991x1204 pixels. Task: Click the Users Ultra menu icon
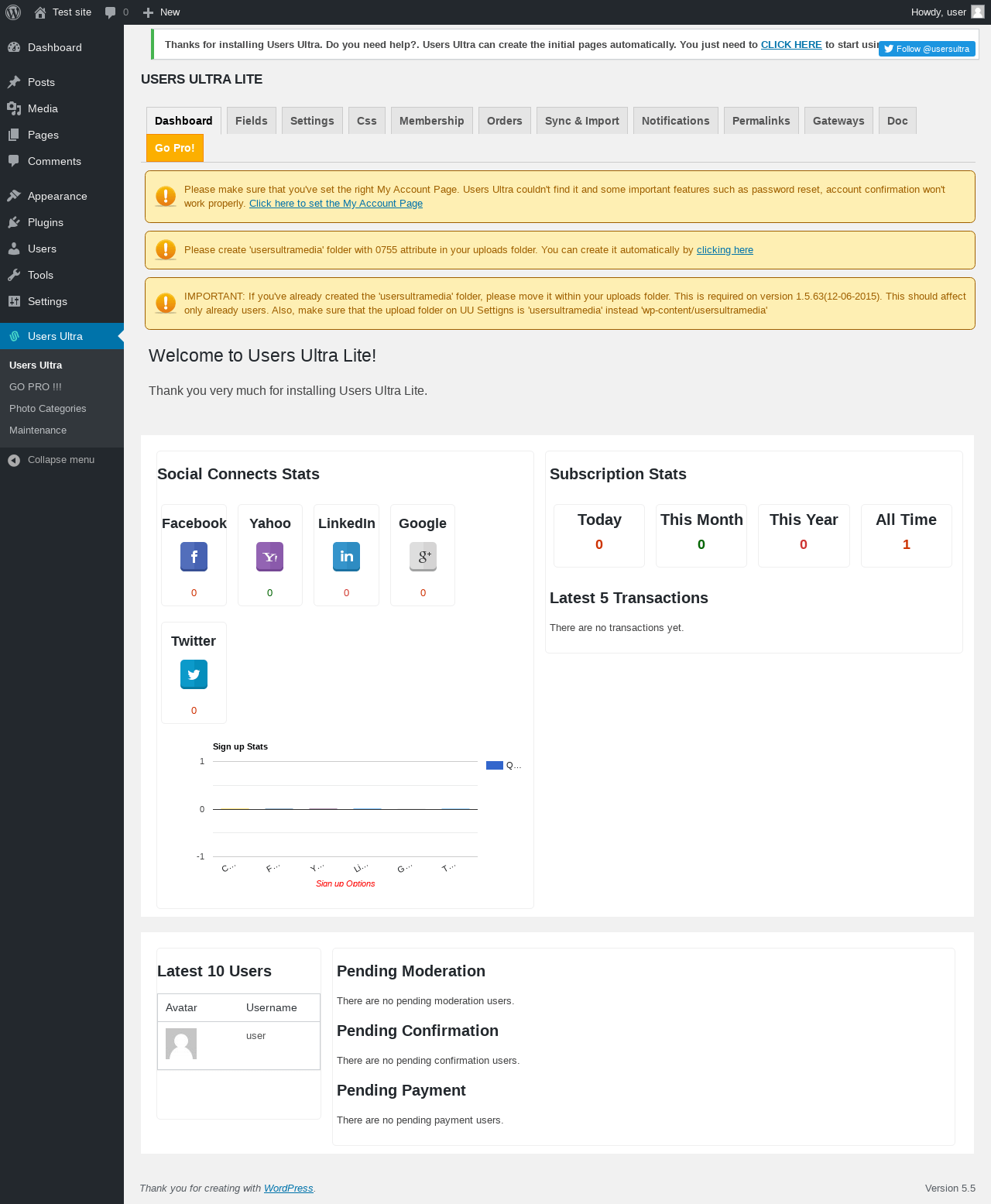(x=14, y=336)
